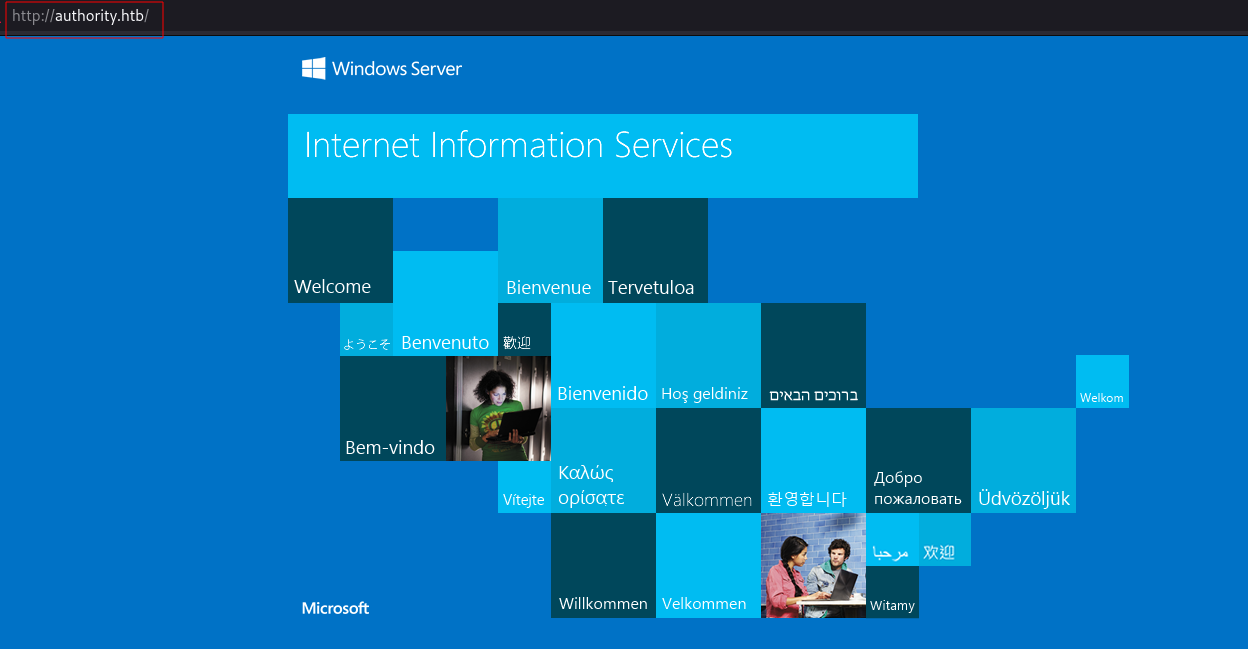Click the "Bienvenido" tile
The image size is (1248, 649).
(603, 355)
